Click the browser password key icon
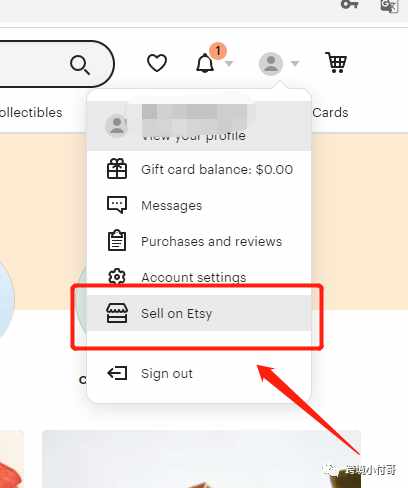This screenshot has width=408, height=488. 350,5
